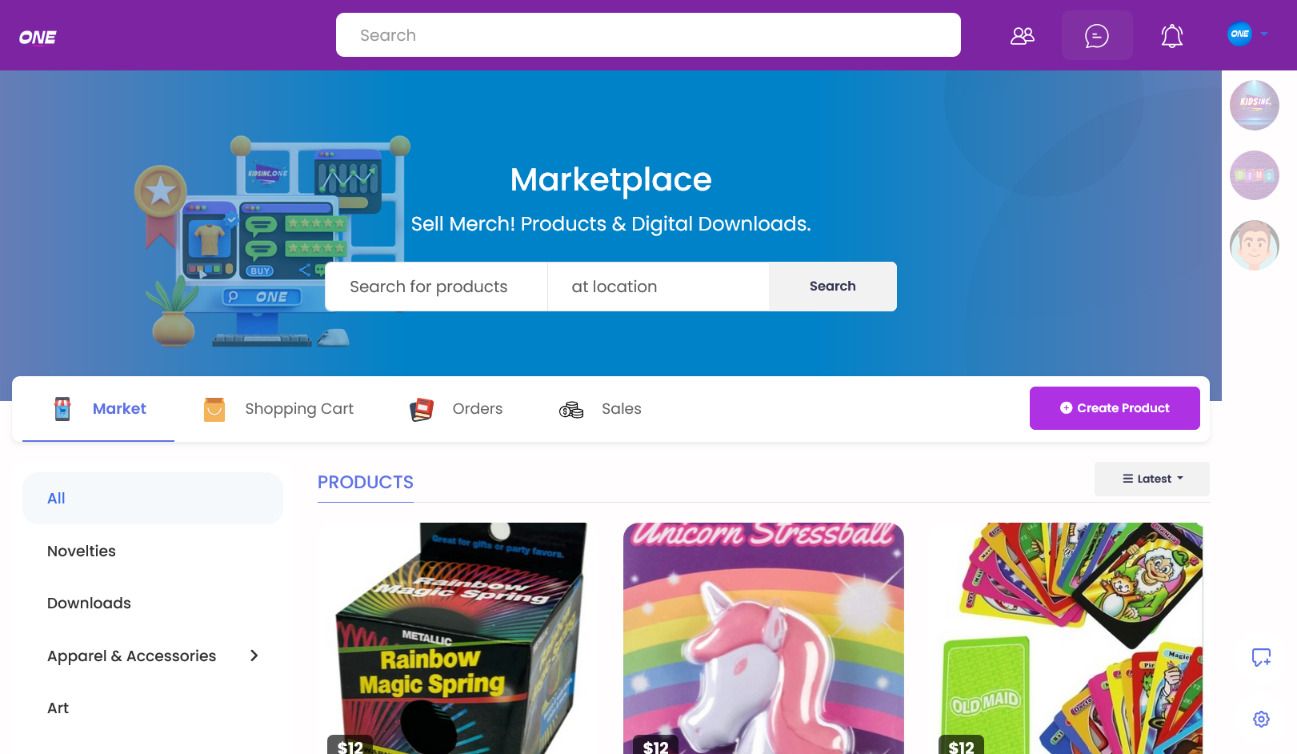Click the marketplace Search button
The height and width of the screenshot is (754, 1297).
(832, 286)
